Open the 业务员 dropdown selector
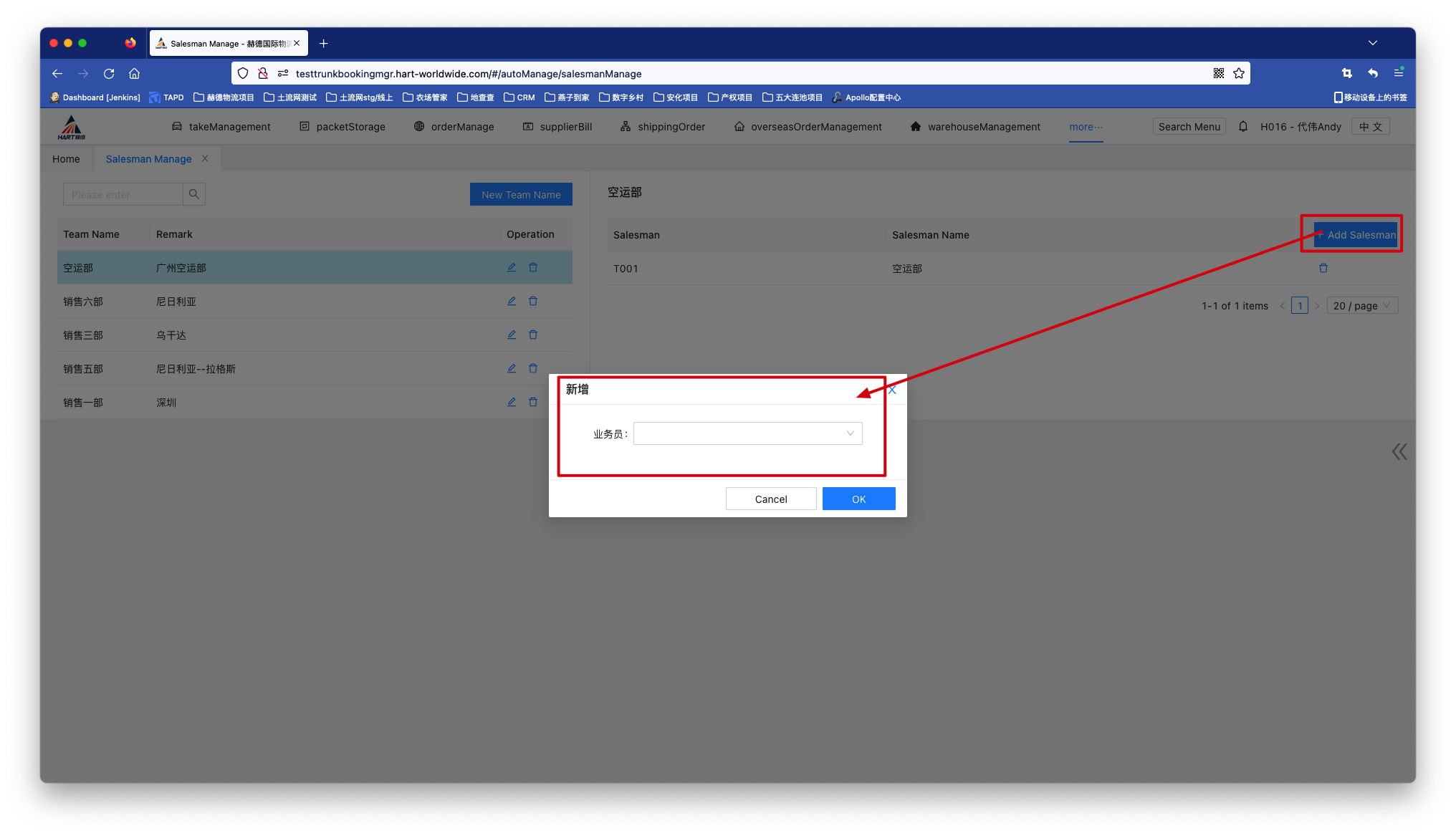The image size is (1456, 836). (747, 433)
